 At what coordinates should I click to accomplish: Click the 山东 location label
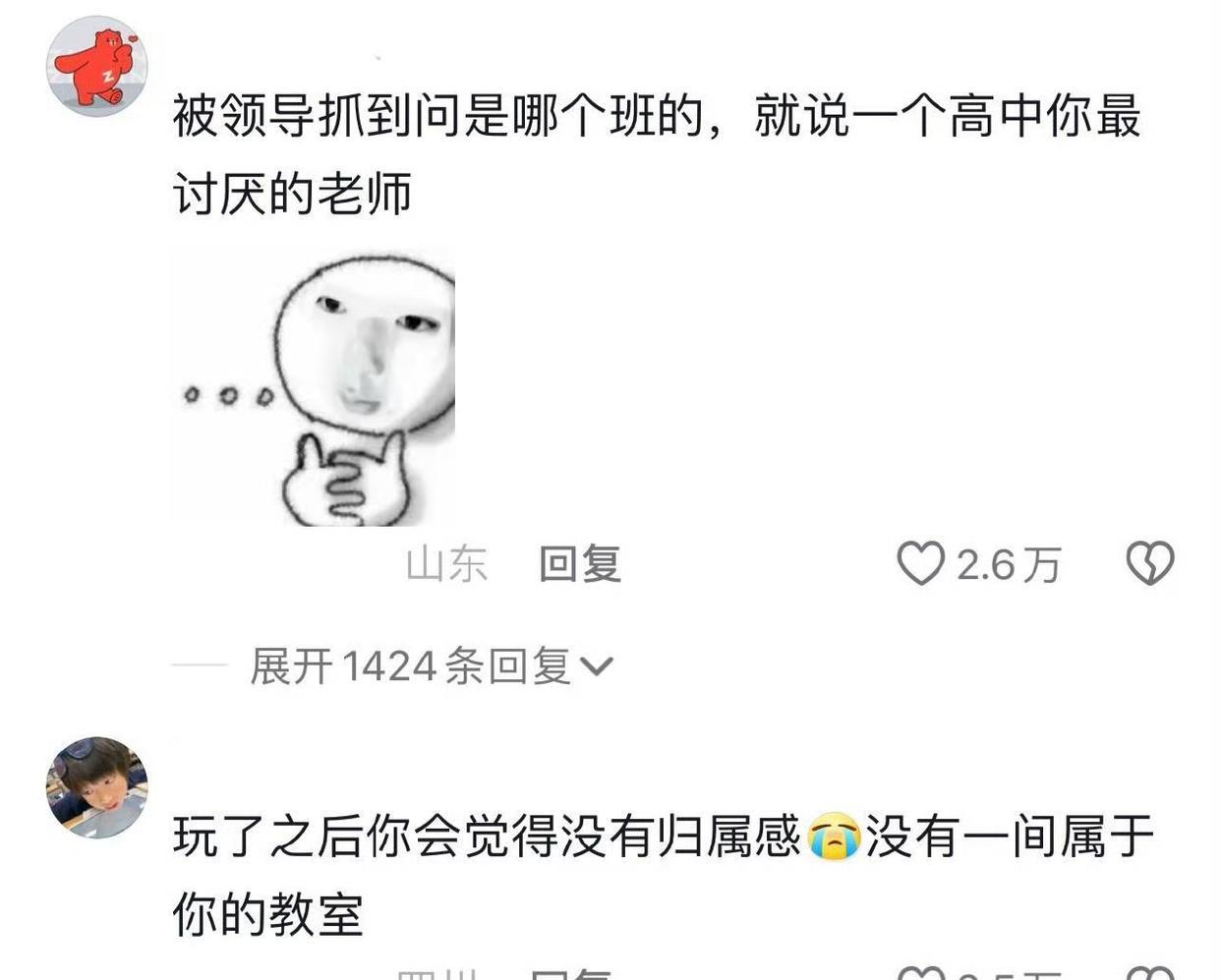click(447, 564)
